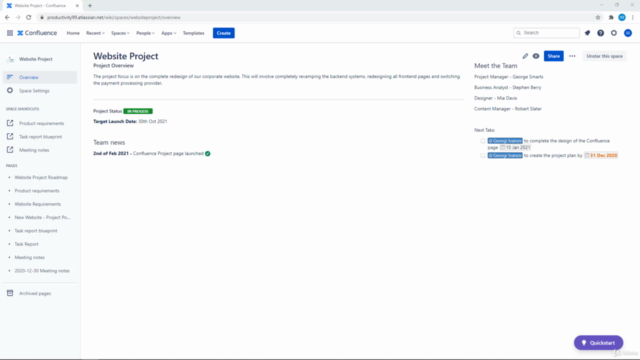Viewport: 640px width, 360px height.
Task: Click the Space Settings gear icon
Action: (10, 91)
